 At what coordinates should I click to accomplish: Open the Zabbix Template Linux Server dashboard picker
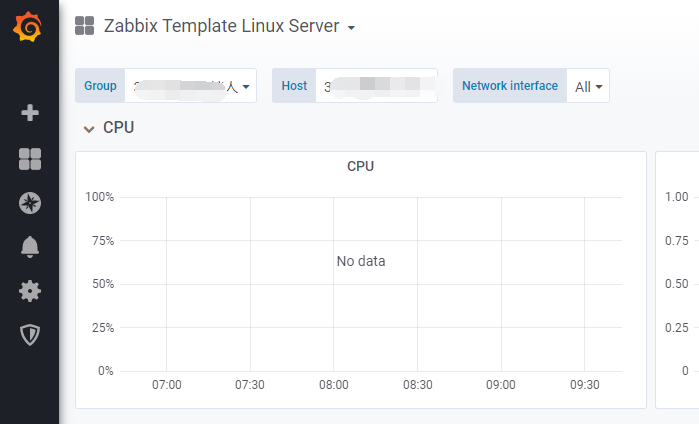pos(229,26)
